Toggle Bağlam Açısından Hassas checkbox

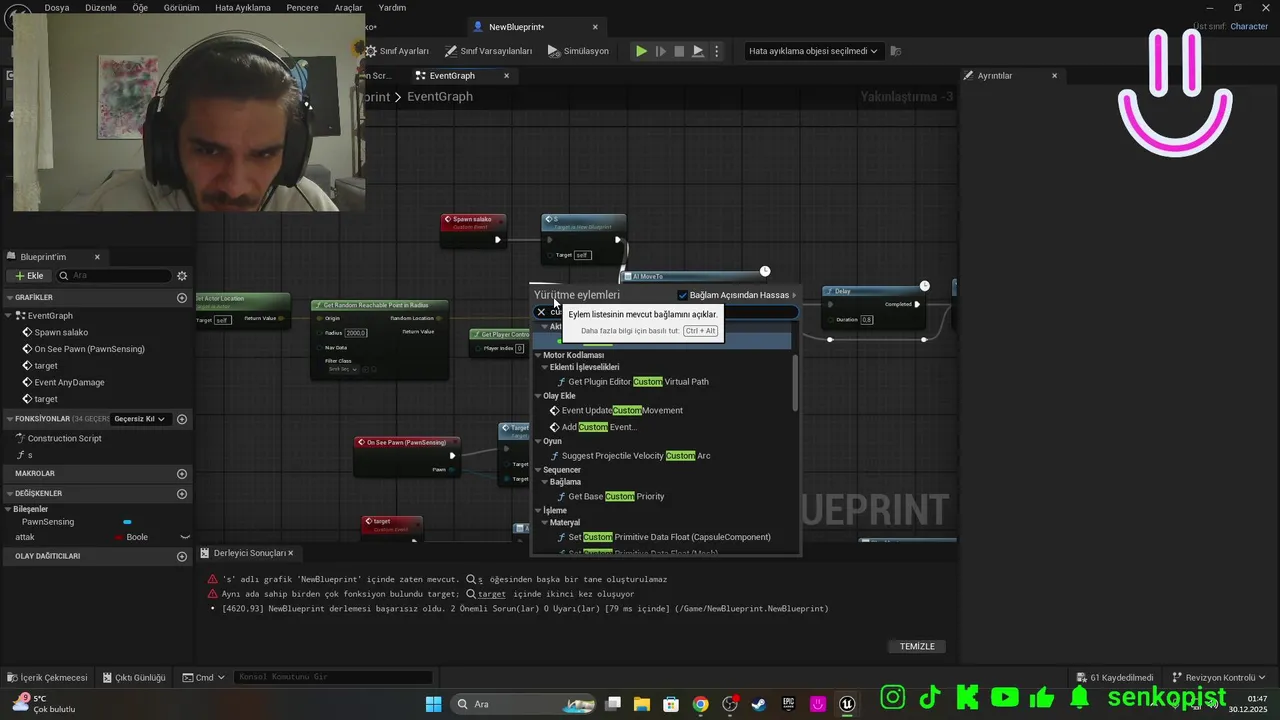click(x=683, y=295)
